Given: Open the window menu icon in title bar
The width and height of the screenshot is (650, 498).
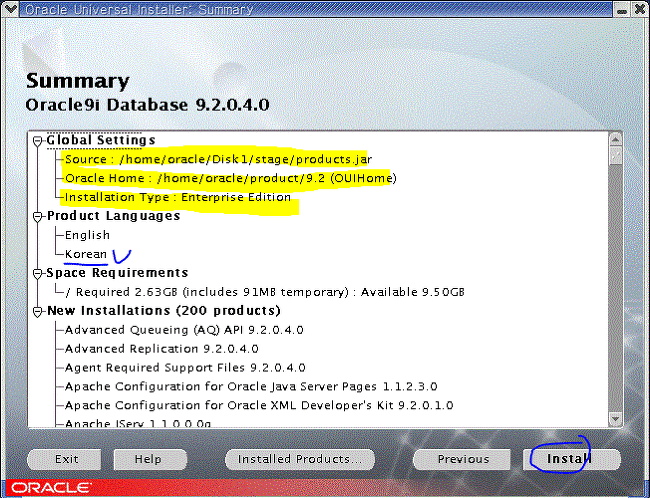Looking at the screenshot, I should pyautogui.click(x=10, y=9).
